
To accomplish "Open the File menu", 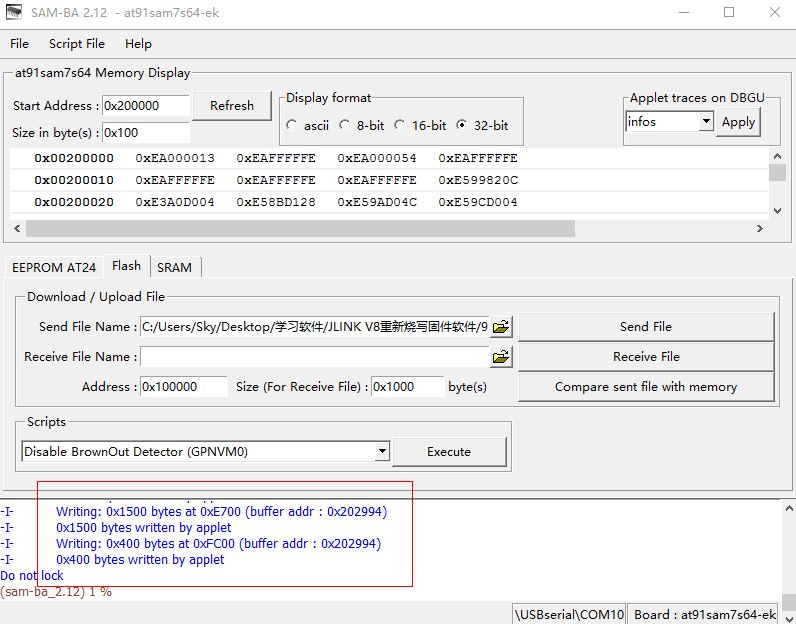I will point(19,44).
